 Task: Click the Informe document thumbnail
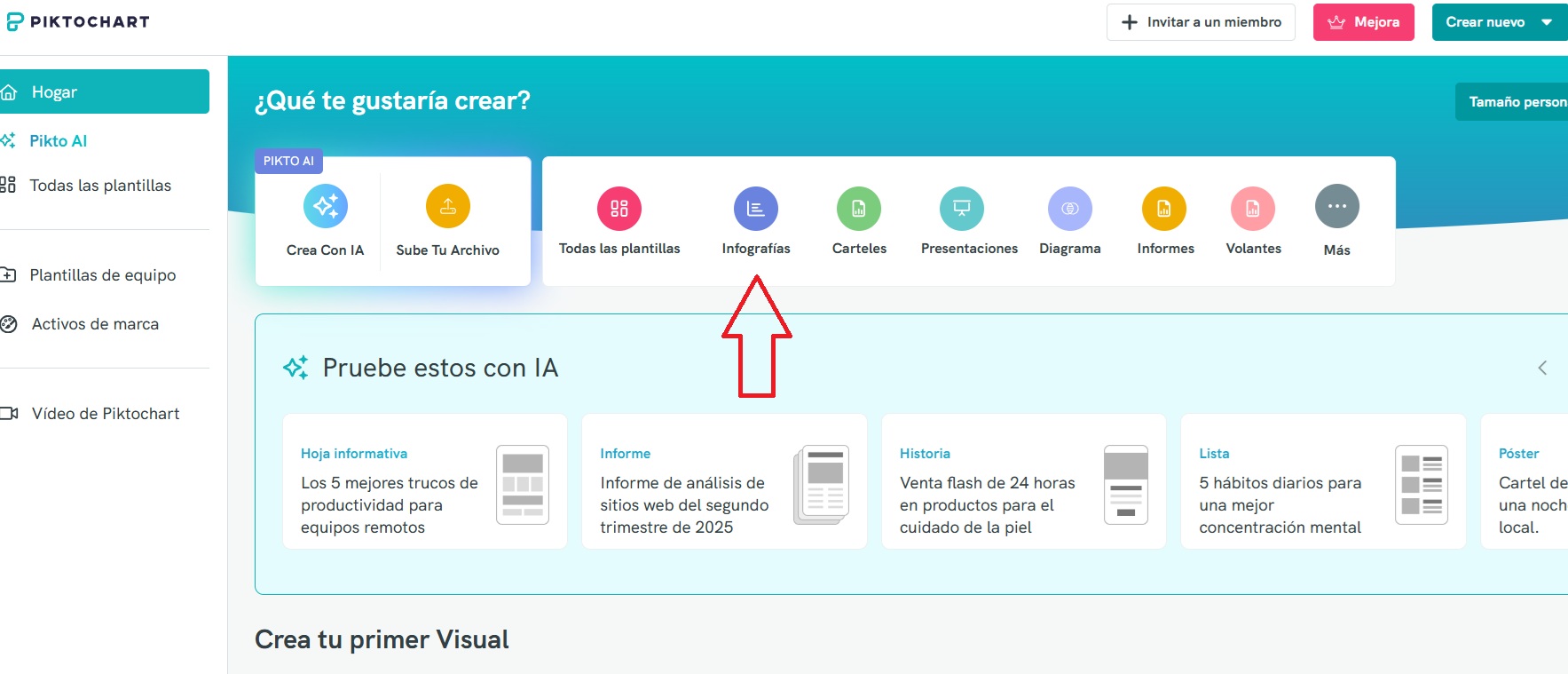pyautogui.click(x=821, y=485)
